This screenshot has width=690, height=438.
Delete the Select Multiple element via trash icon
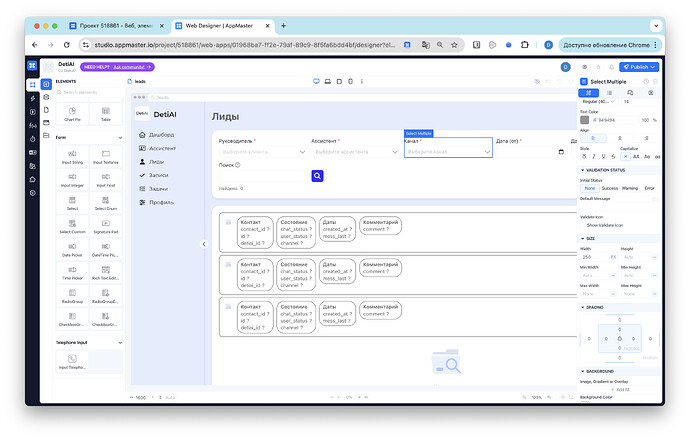click(655, 81)
